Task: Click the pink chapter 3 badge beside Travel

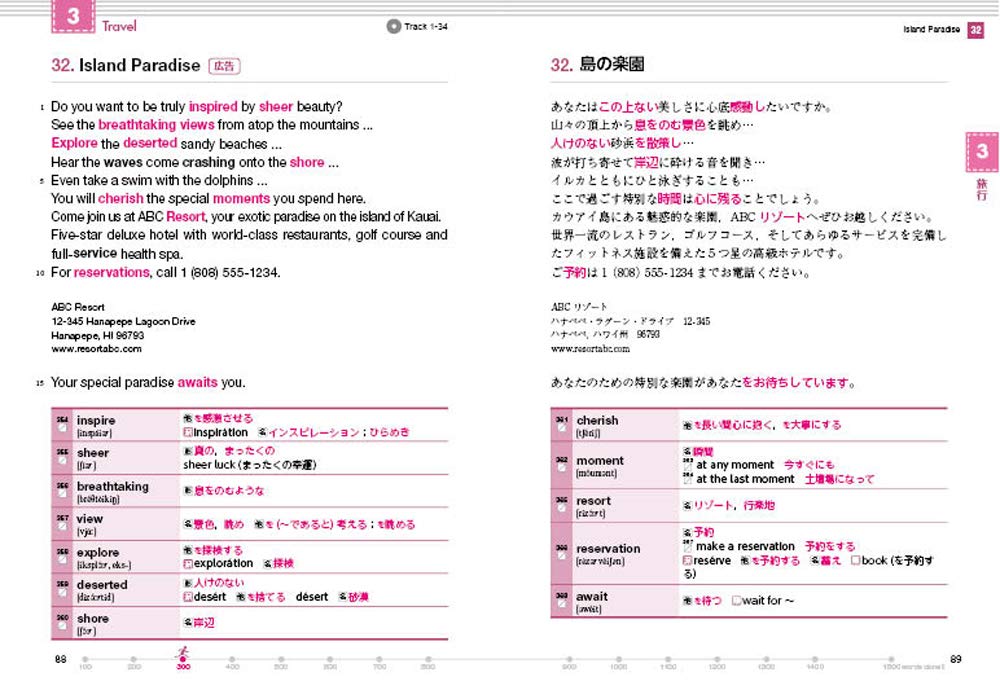Action: pyautogui.click(x=73, y=16)
